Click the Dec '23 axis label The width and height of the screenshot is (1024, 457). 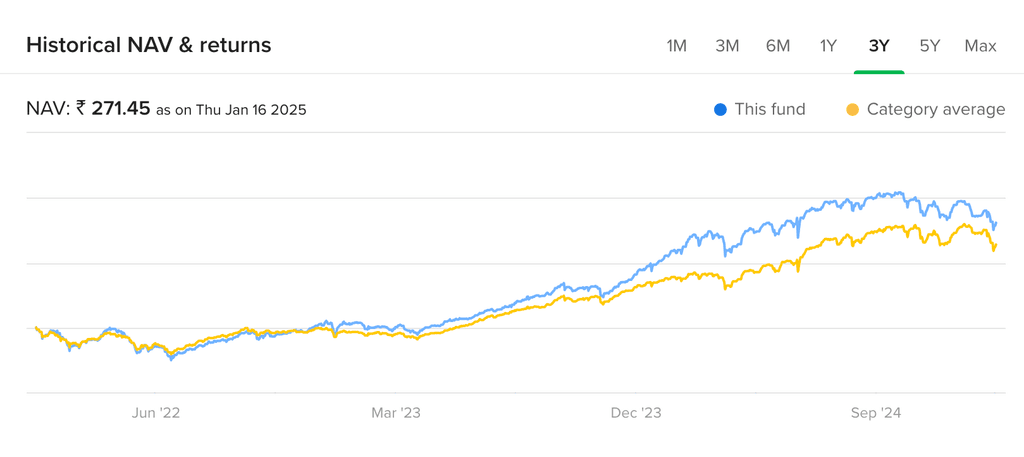tap(637, 413)
